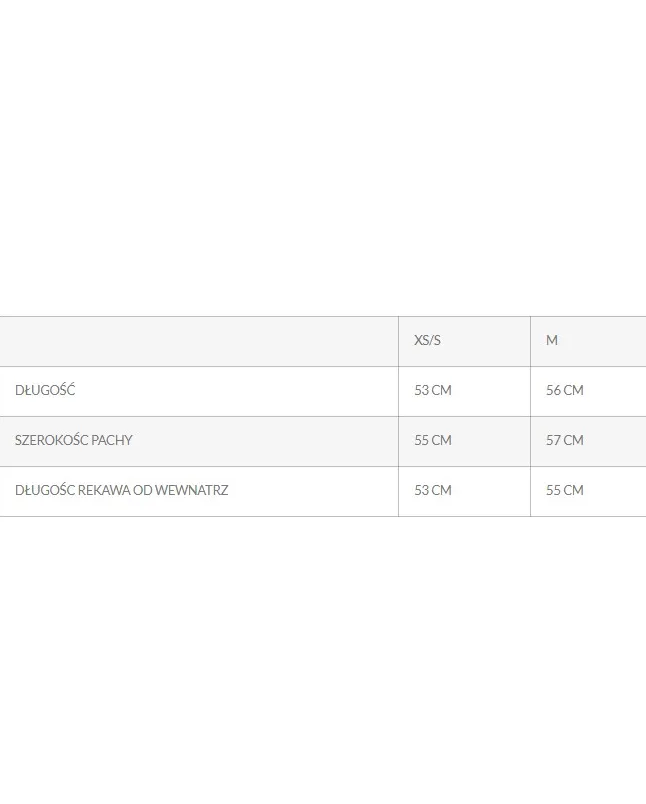
Task: Click 53 CM in the DŁUGOŚĆ row
Action: click(433, 390)
